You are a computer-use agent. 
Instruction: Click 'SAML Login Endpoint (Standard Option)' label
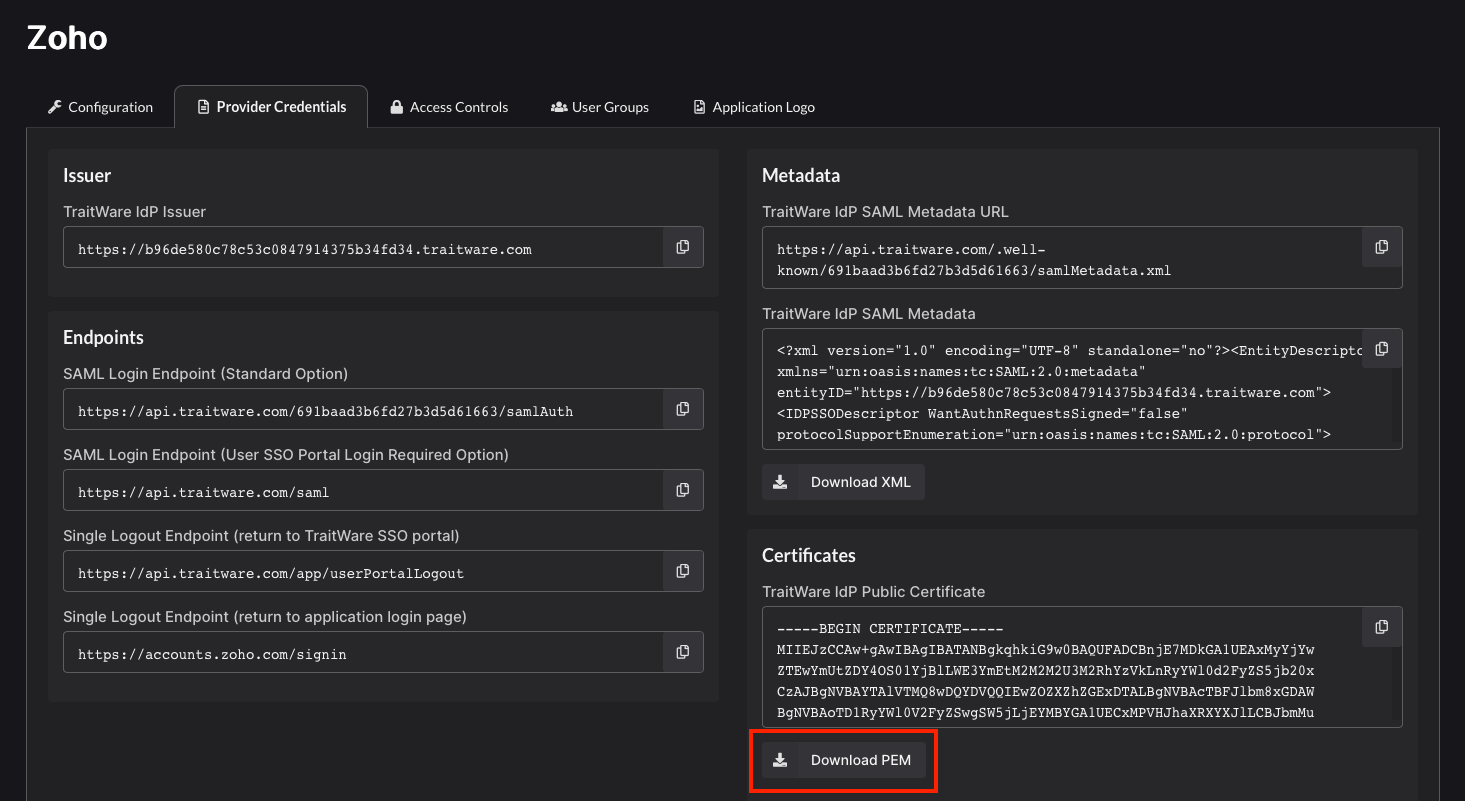[x=205, y=374]
